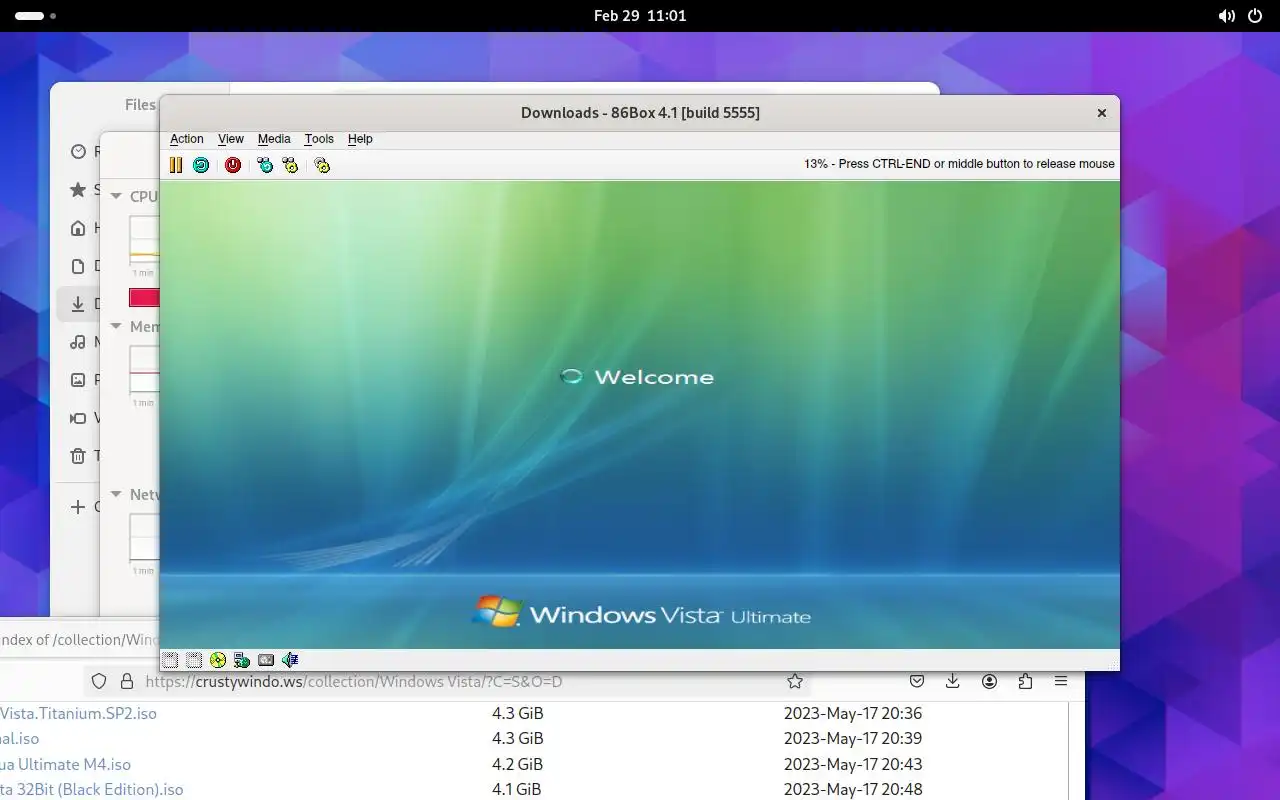The width and height of the screenshot is (1280, 800).
Task: Open the browser account icon
Action: (989, 681)
